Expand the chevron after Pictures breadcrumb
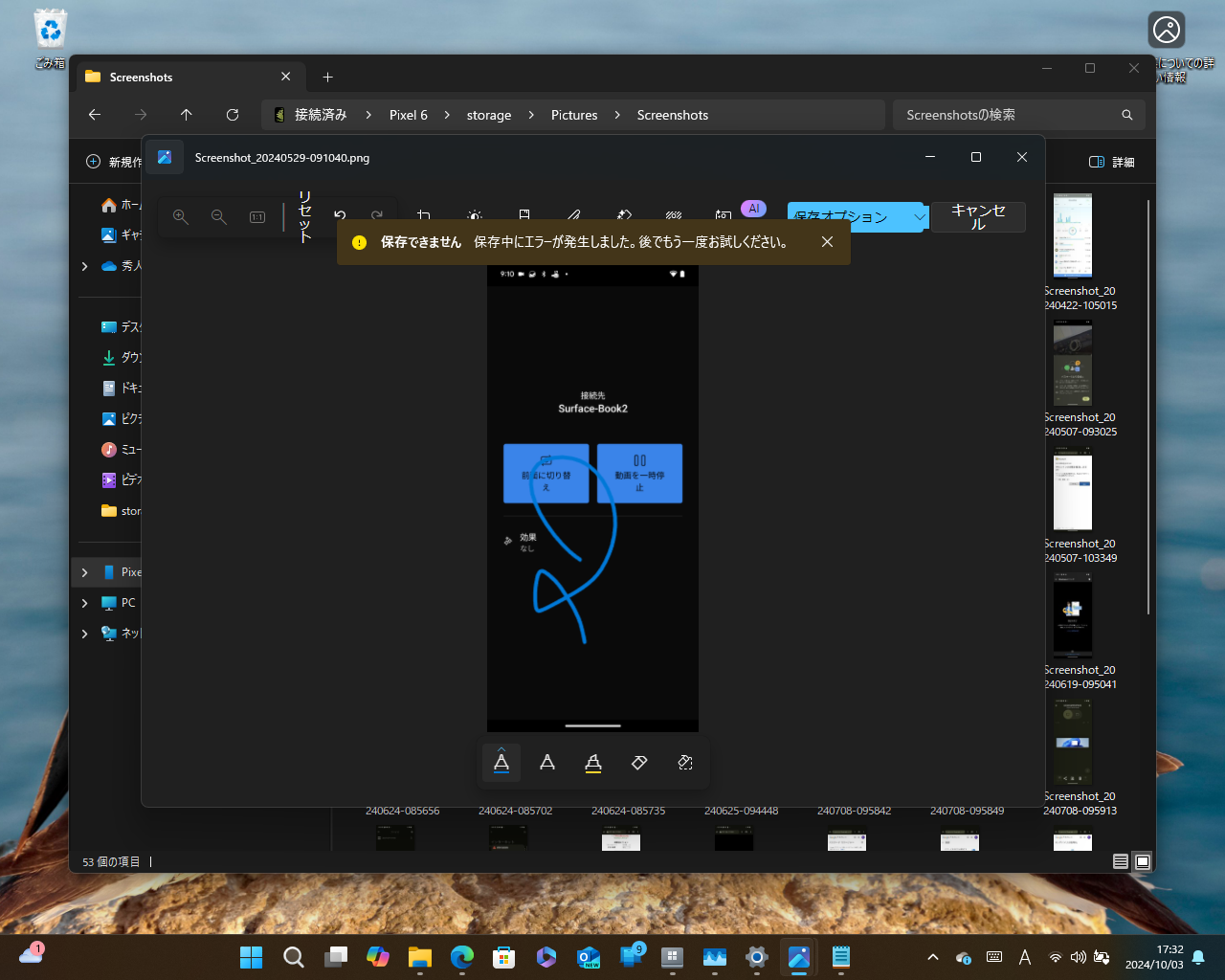Image resolution: width=1225 pixels, height=980 pixels. point(617,115)
